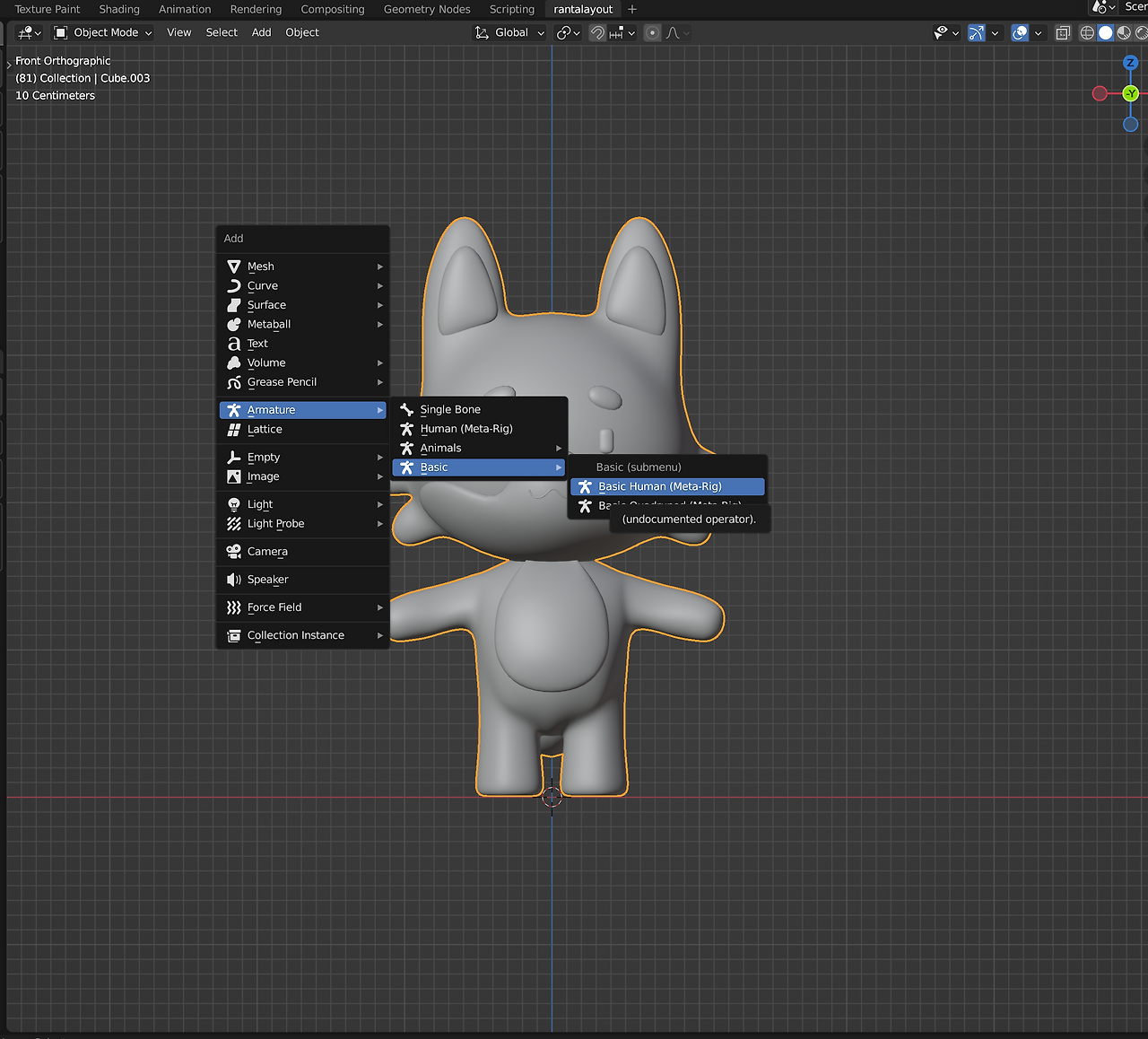Click the red X axis gizmo circle

click(1100, 93)
